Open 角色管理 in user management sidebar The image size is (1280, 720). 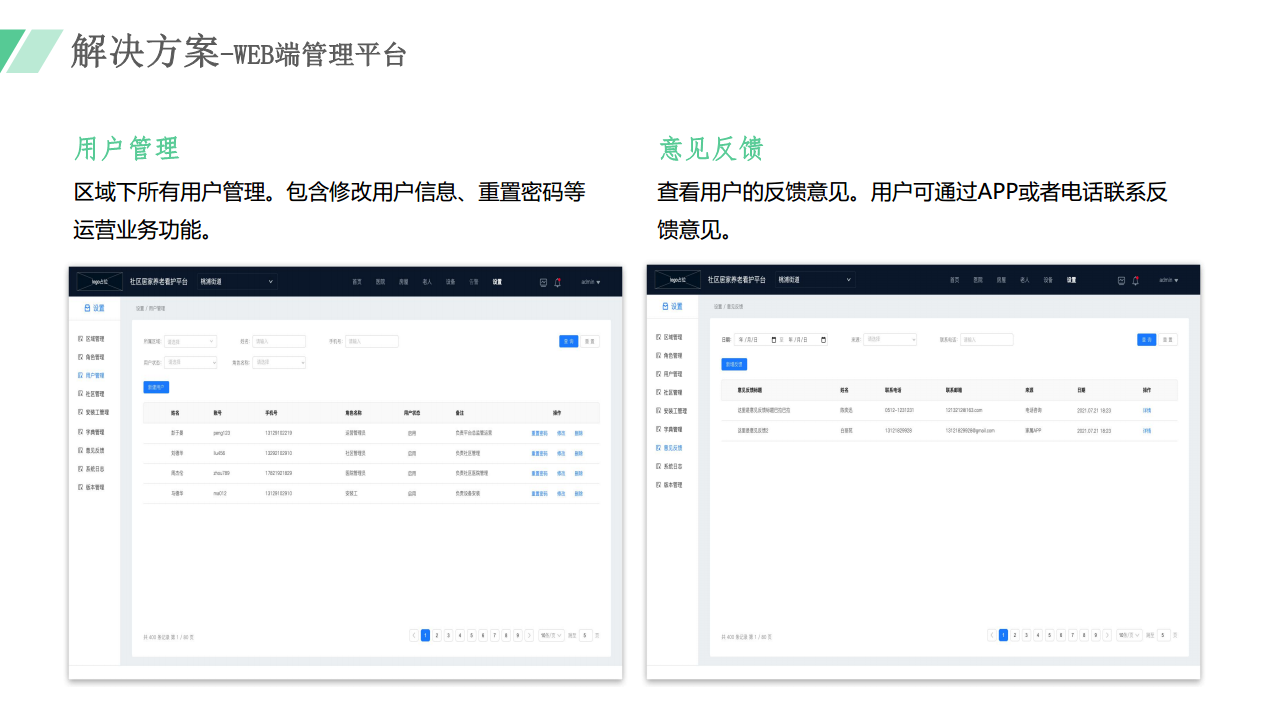coord(91,357)
